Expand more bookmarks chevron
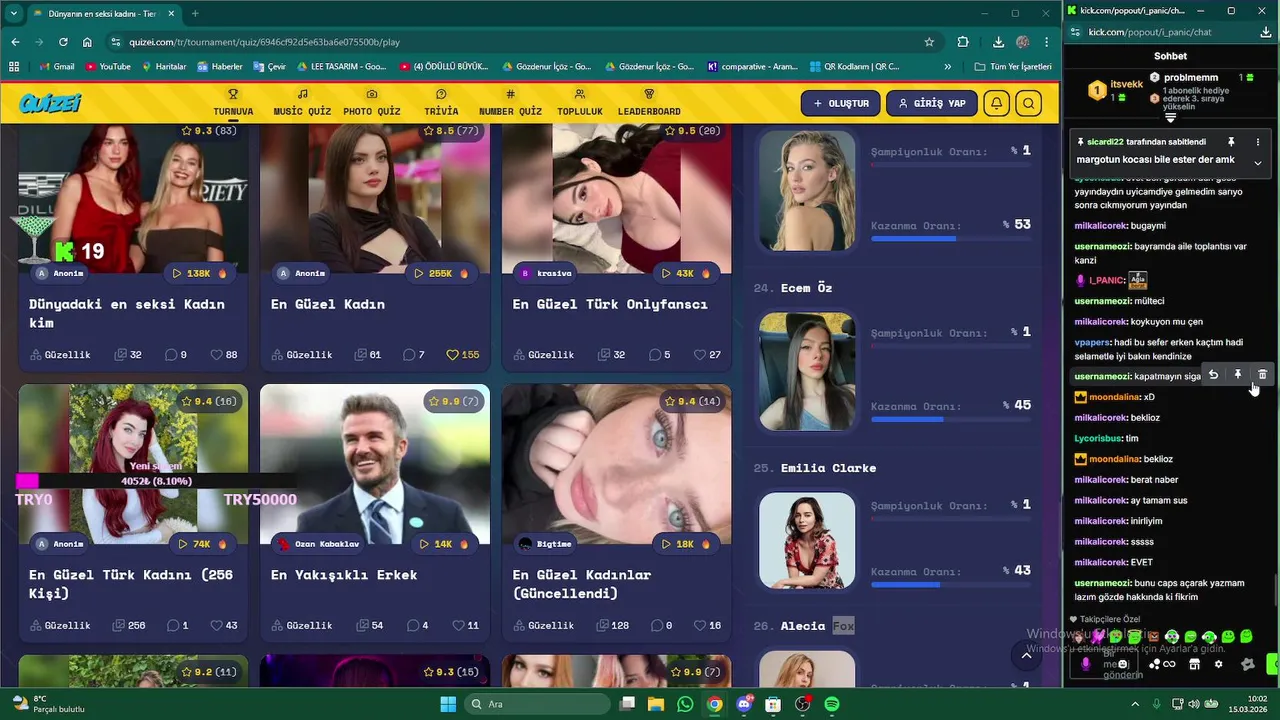1280x720 pixels. click(948, 67)
